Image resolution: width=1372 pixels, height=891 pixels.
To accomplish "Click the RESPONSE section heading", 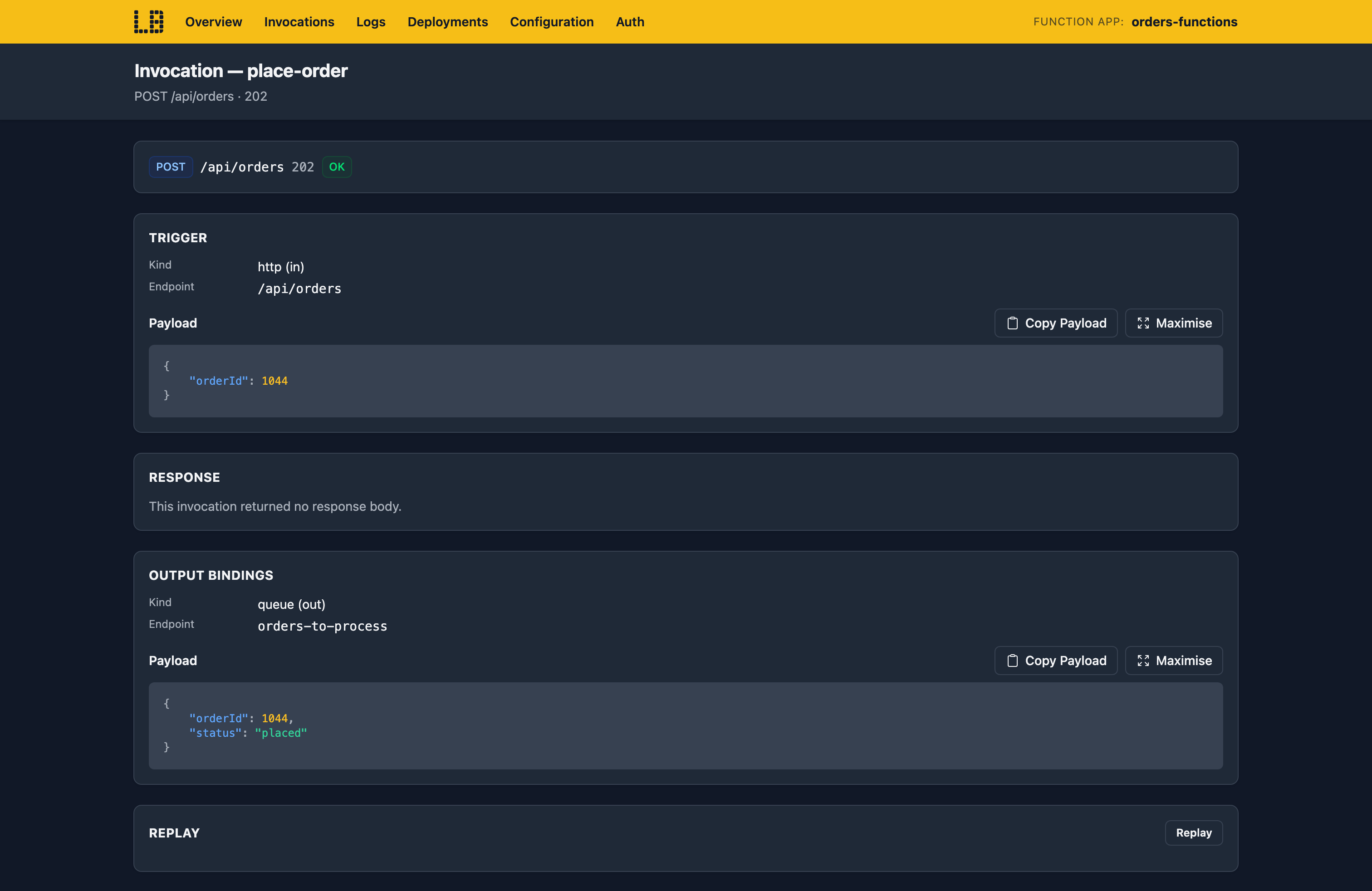I will click(185, 477).
